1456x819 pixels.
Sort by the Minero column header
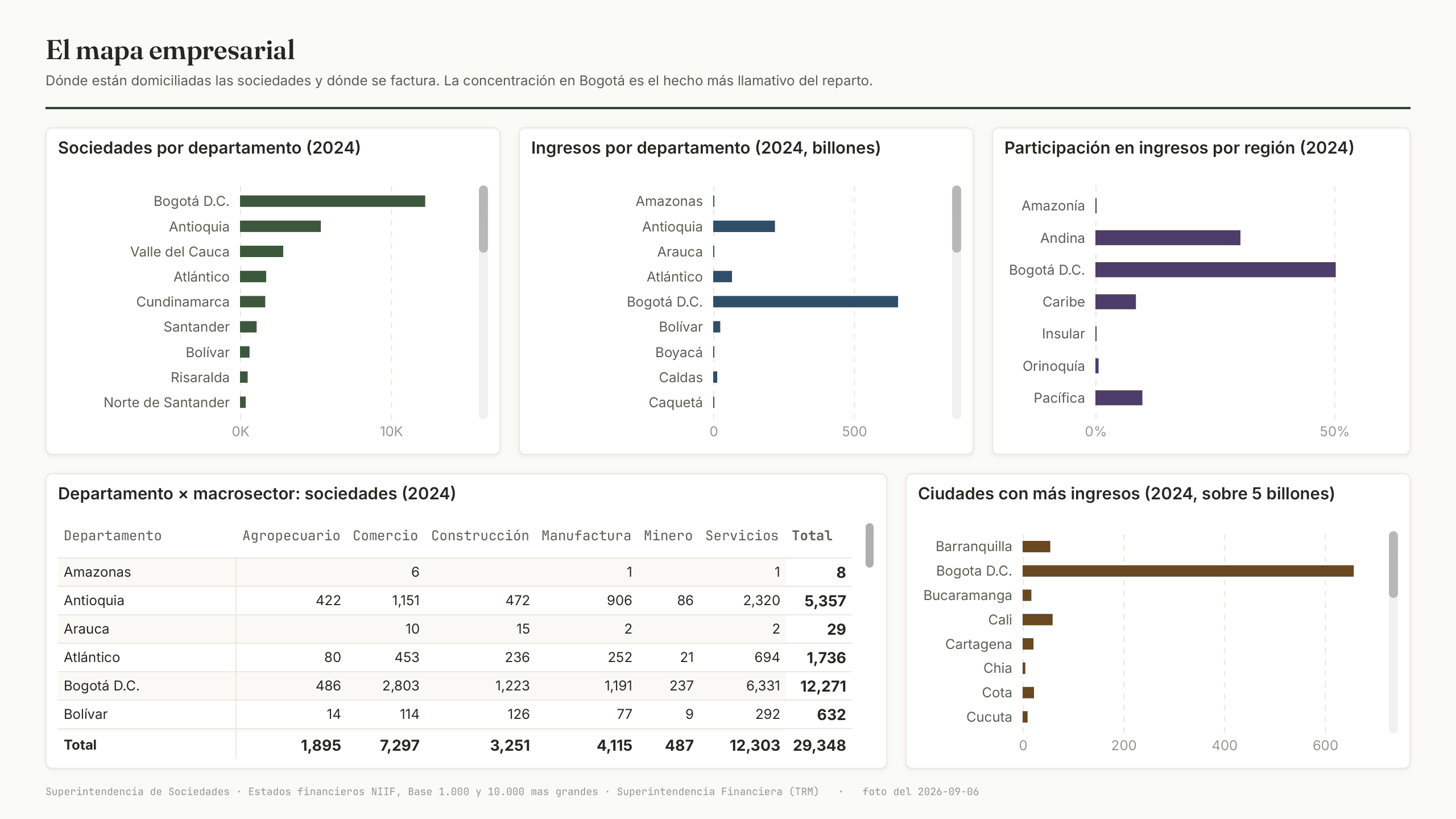668,536
